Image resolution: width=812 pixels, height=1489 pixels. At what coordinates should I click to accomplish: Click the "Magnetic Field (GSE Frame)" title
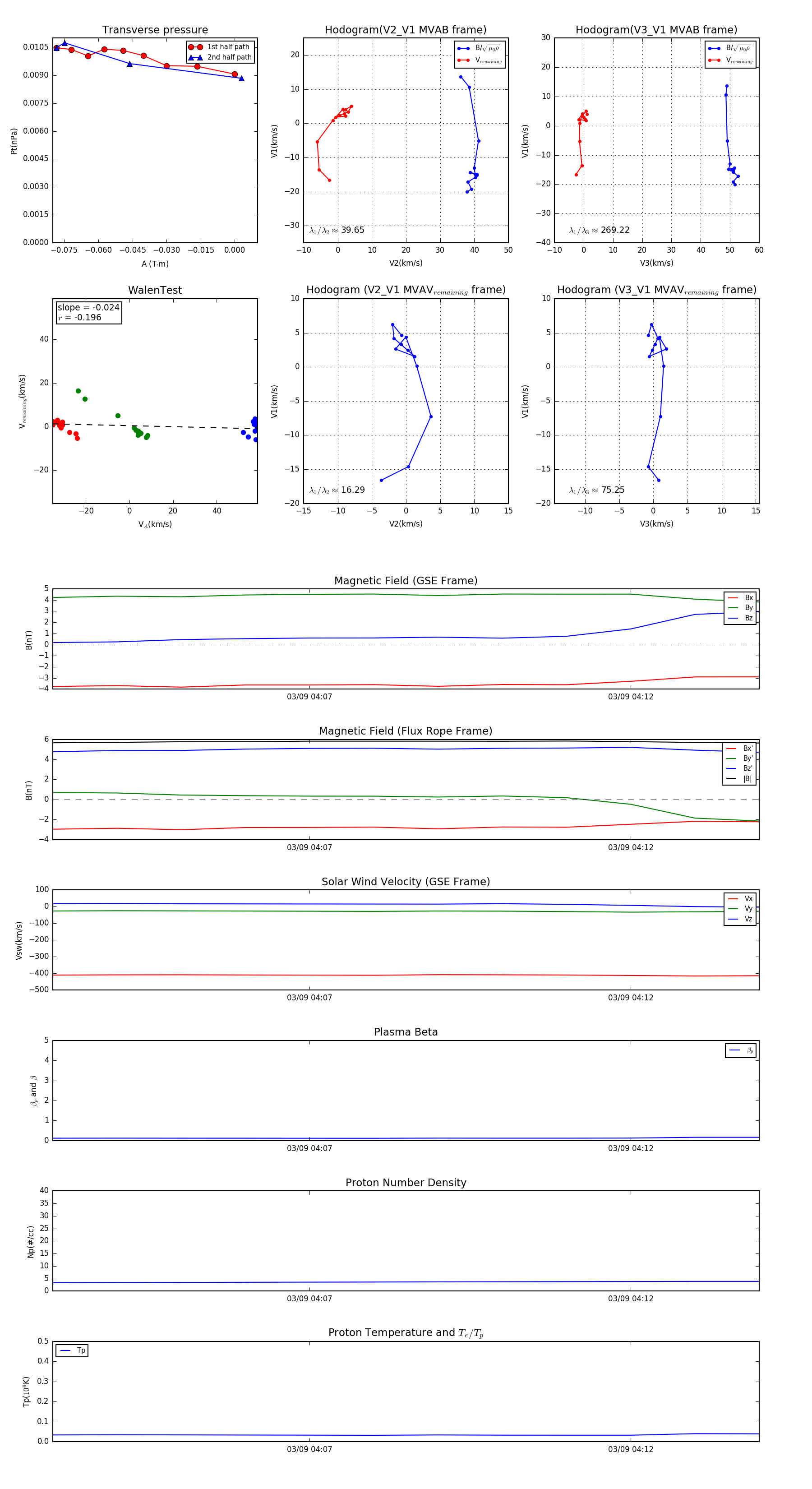406,581
